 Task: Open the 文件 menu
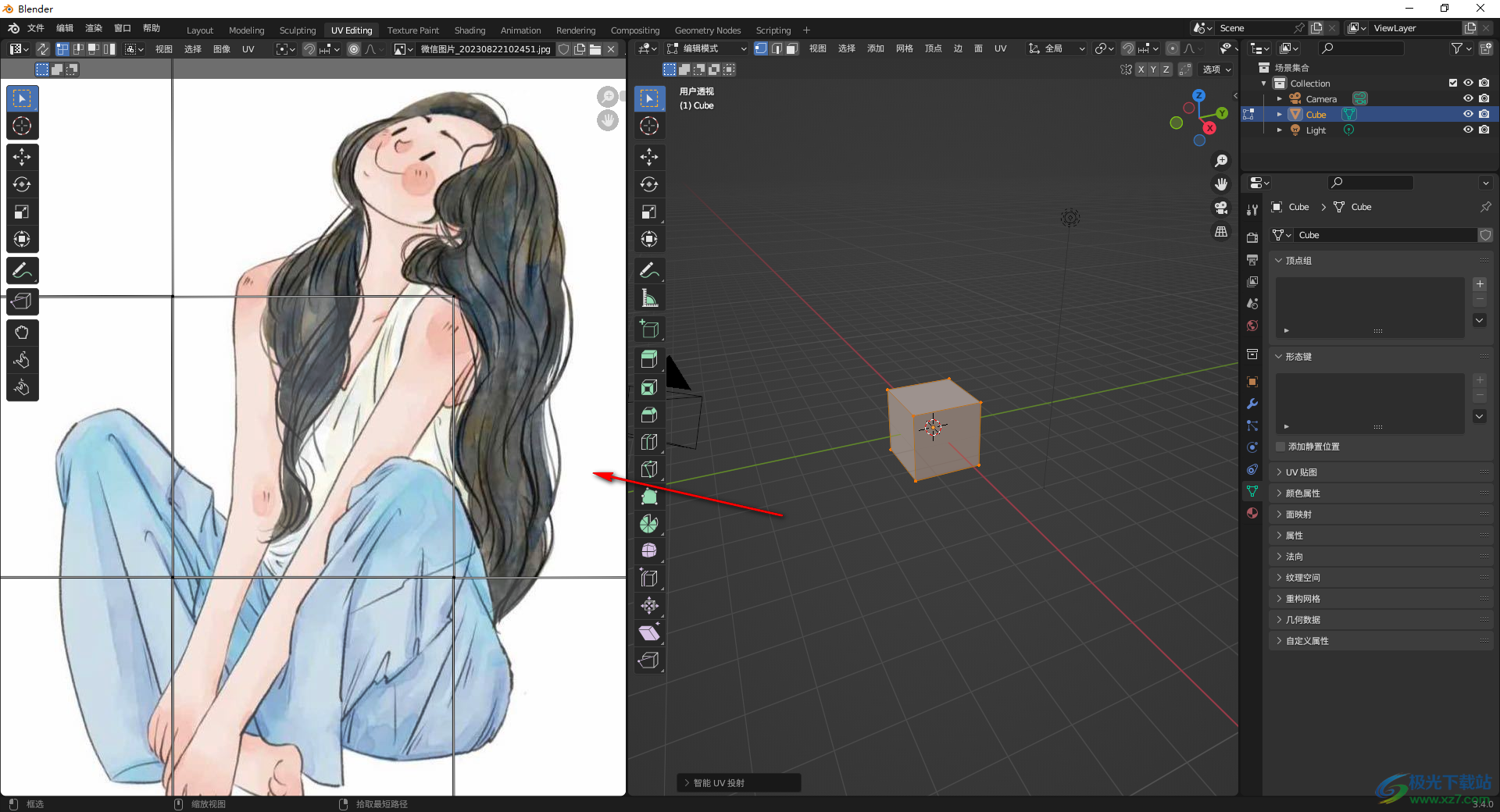[x=36, y=28]
